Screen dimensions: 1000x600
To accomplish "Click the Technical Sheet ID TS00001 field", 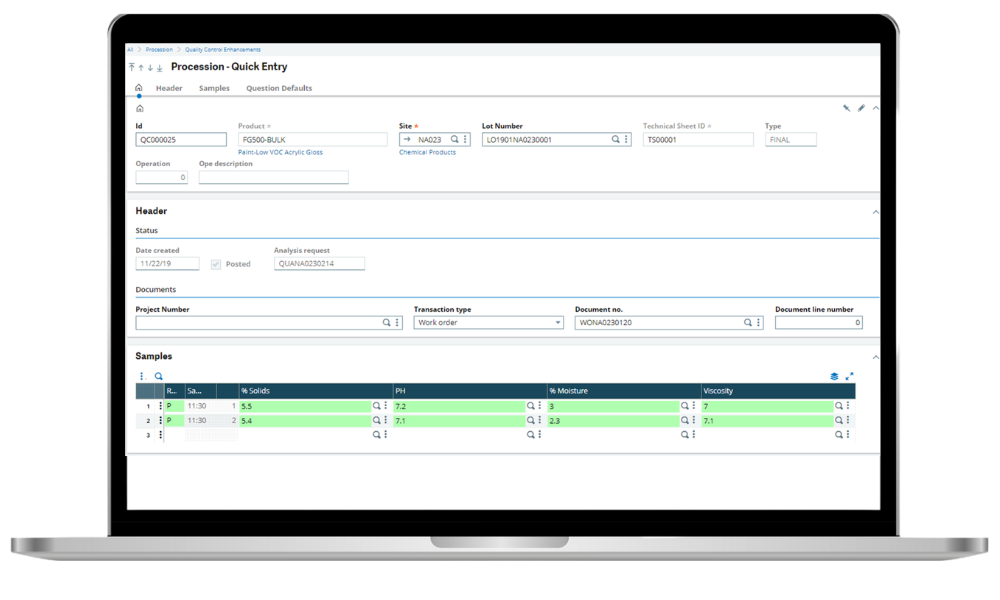I will pos(698,140).
